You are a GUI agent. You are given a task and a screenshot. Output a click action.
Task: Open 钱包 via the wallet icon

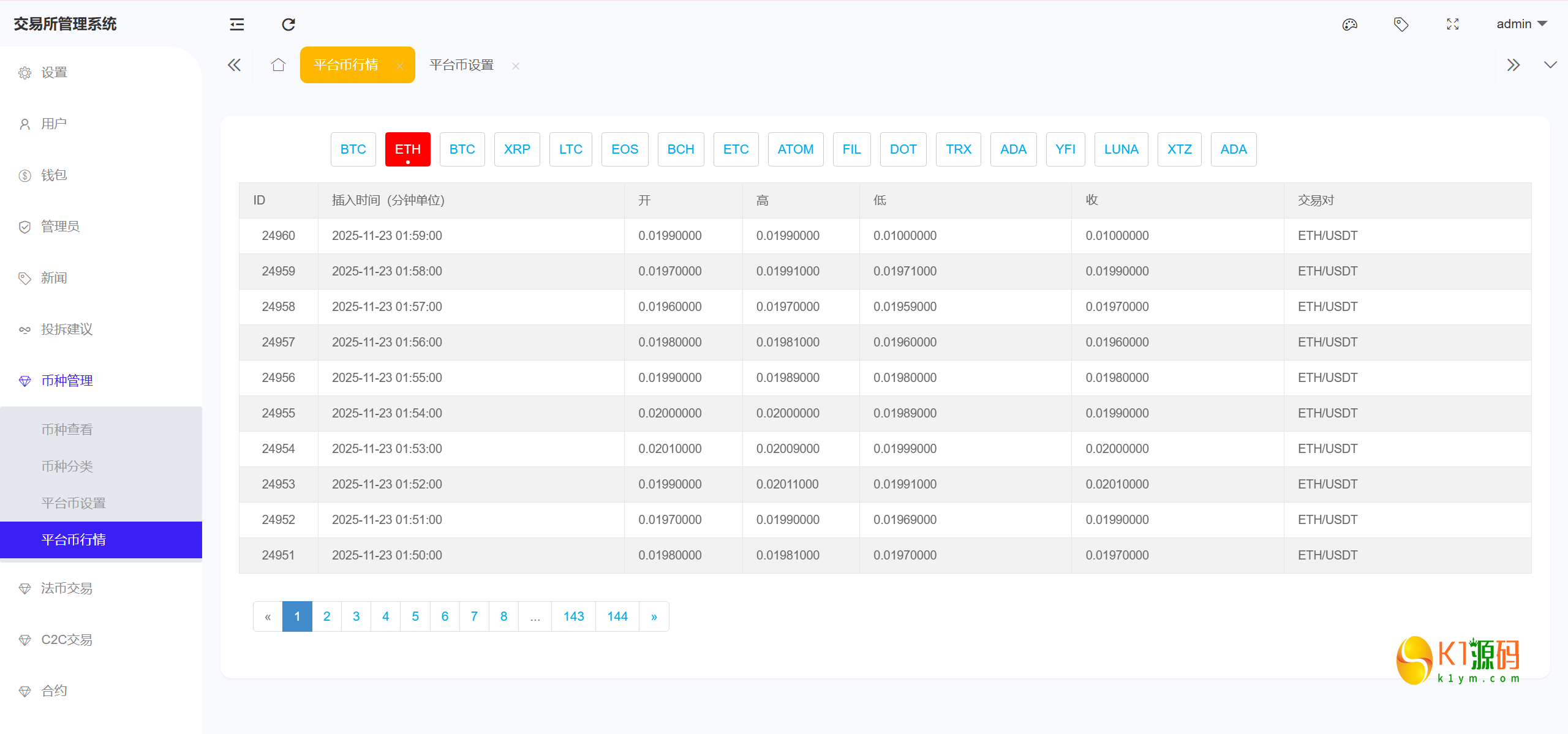pos(54,174)
